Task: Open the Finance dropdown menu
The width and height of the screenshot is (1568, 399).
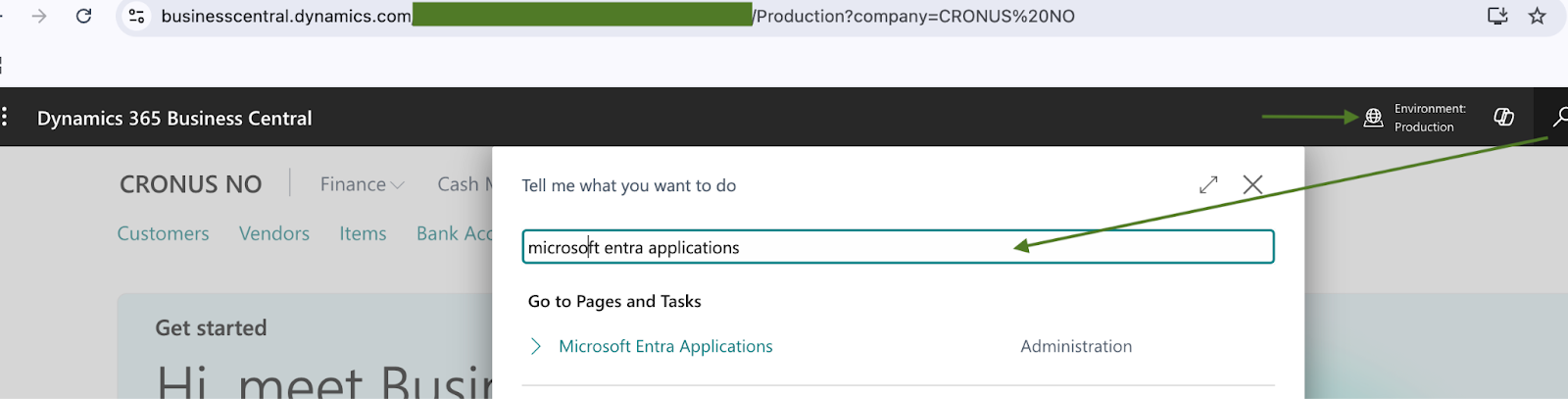Action: [362, 184]
